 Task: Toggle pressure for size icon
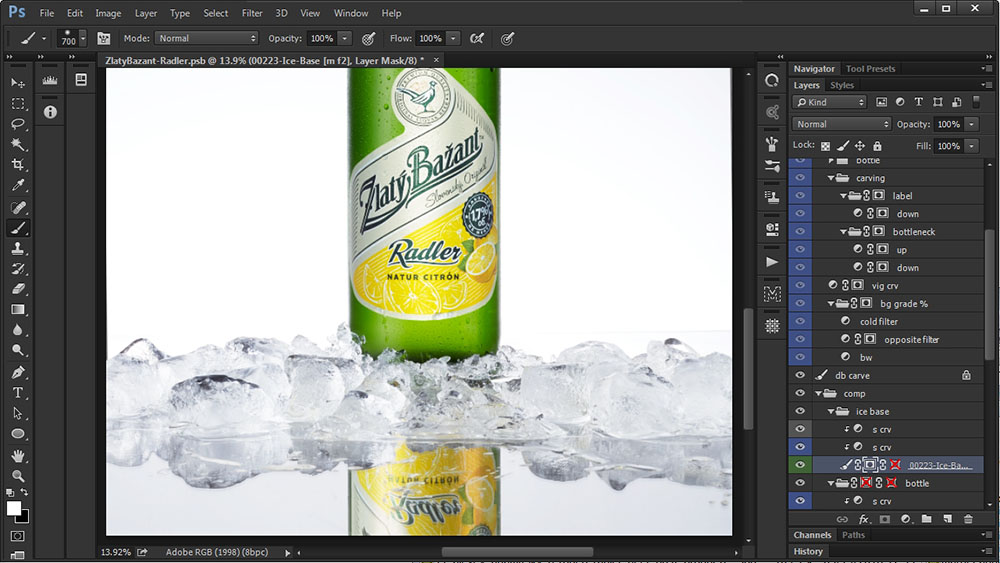click(x=507, y=38)
